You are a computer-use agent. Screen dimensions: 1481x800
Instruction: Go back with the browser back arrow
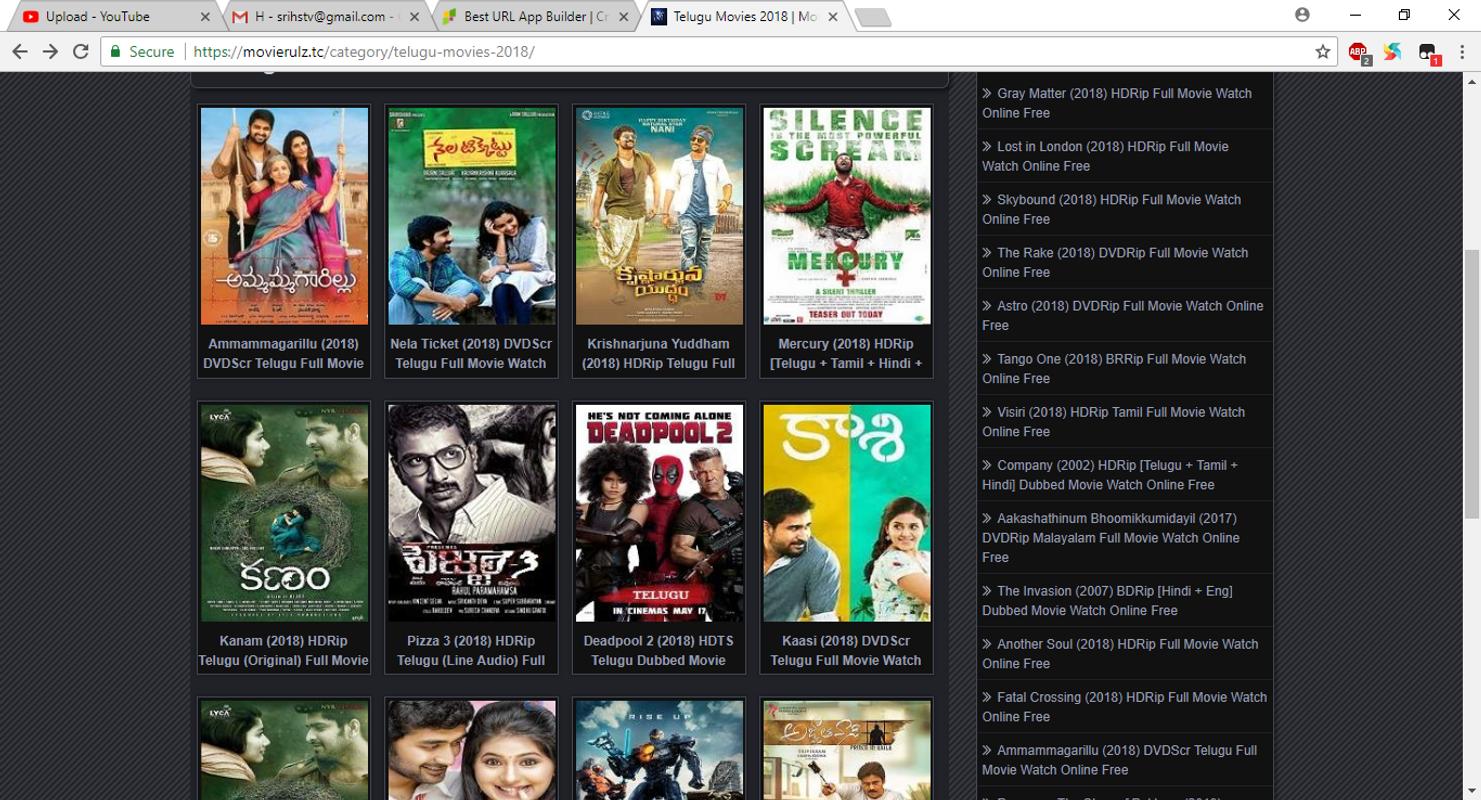tap(20, 52)
